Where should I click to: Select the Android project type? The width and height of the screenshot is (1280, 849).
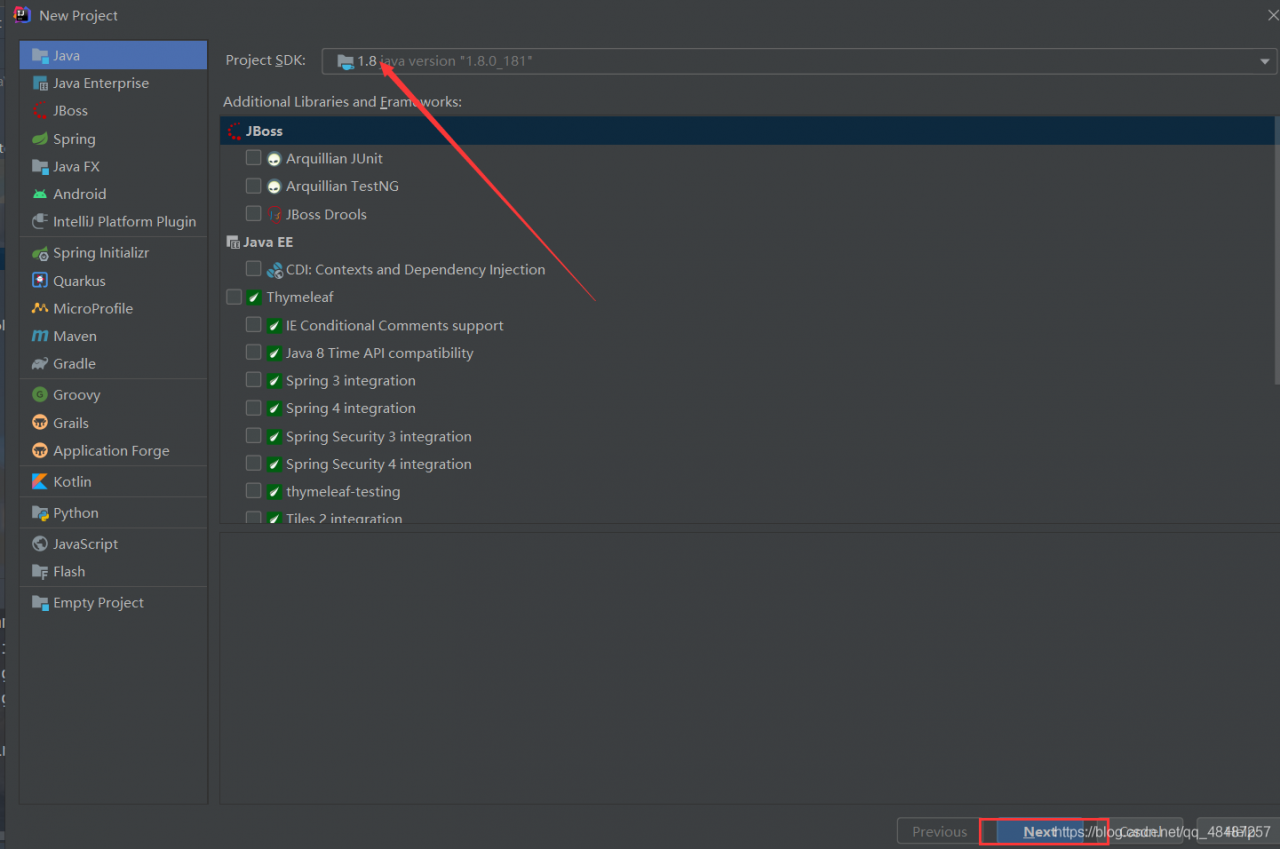tap(113, 194)
